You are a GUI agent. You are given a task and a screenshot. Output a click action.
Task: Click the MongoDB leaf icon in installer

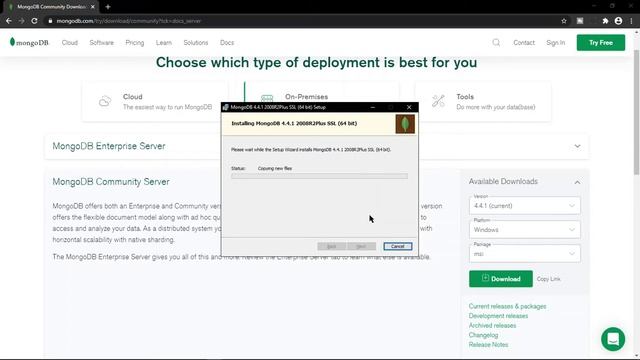click(405, 124)
